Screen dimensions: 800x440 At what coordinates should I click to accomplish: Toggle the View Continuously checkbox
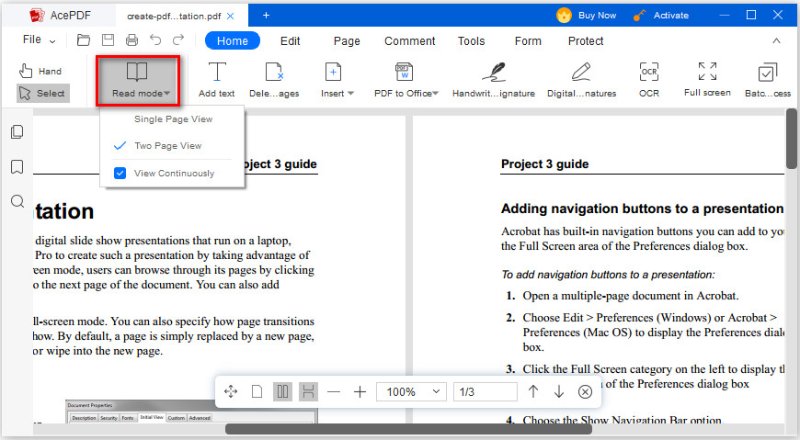click(120, 173)
